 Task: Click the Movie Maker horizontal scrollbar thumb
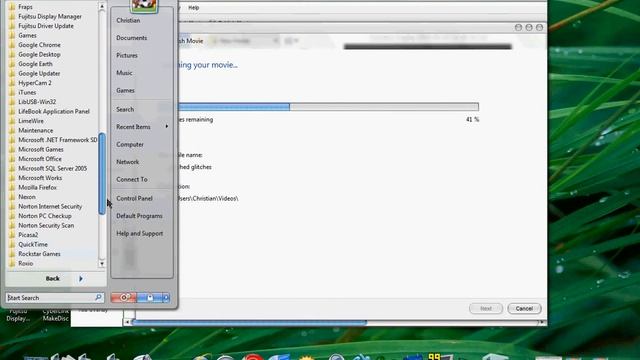(250, 322)
